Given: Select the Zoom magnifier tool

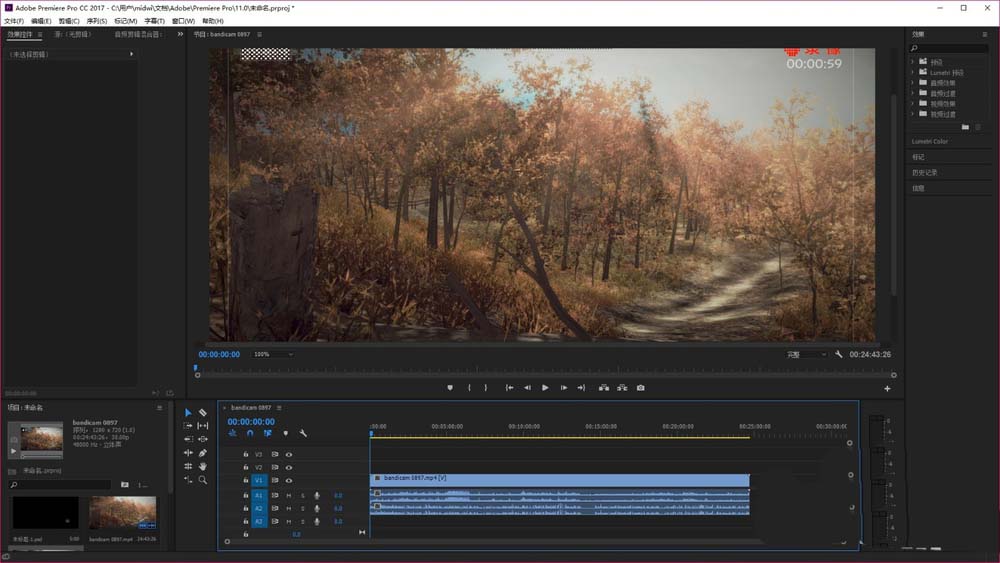Looking at the screenshot, I should (203, 480).
